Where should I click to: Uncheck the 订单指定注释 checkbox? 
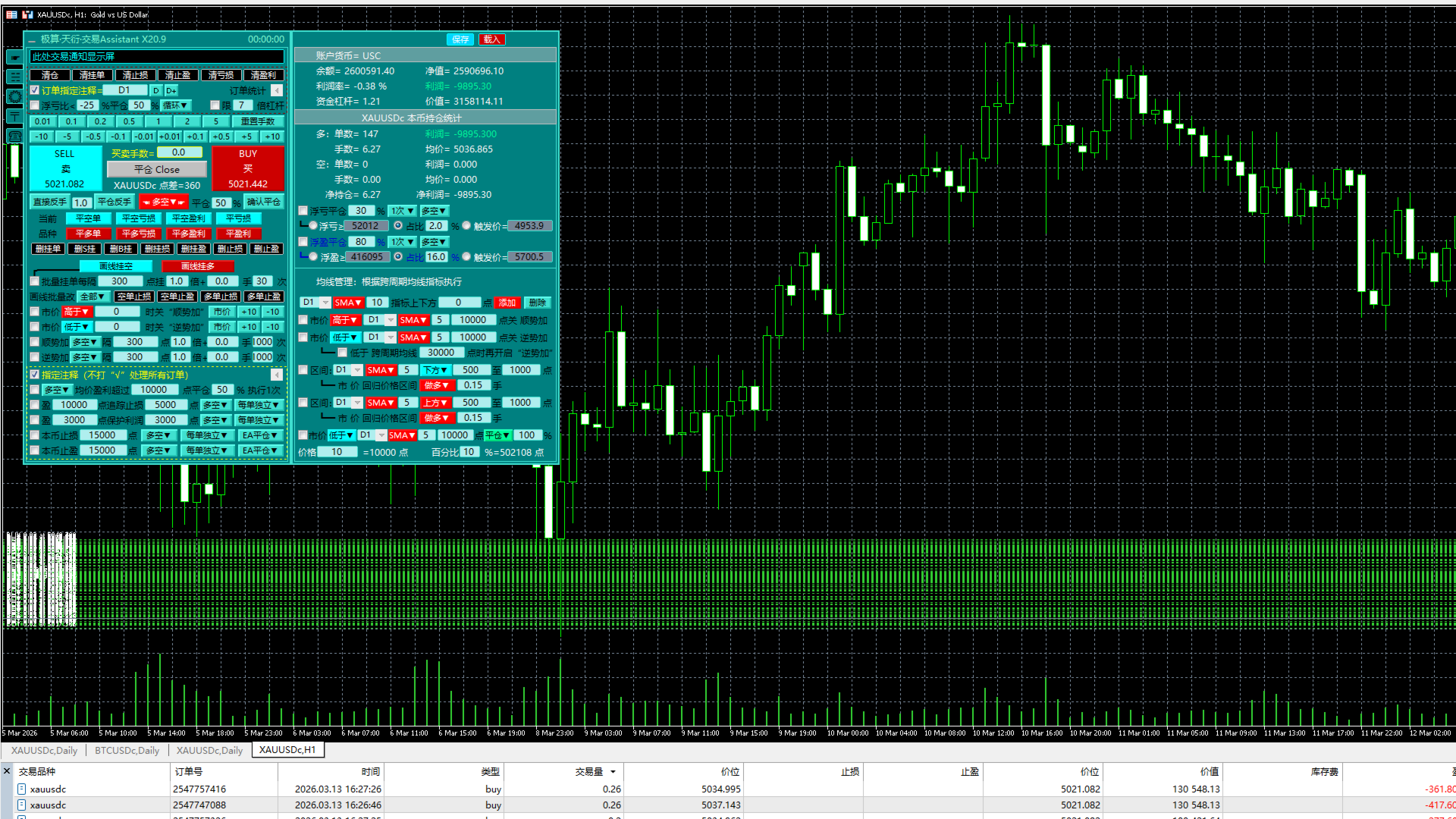pos(35,90)
